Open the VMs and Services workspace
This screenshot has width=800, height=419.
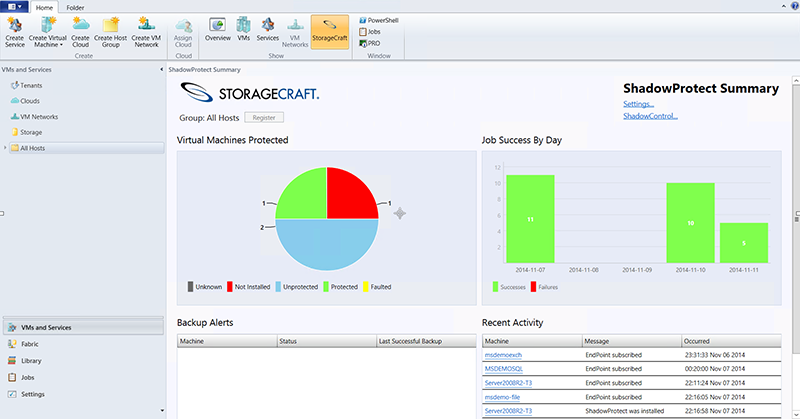pos(83,327)
